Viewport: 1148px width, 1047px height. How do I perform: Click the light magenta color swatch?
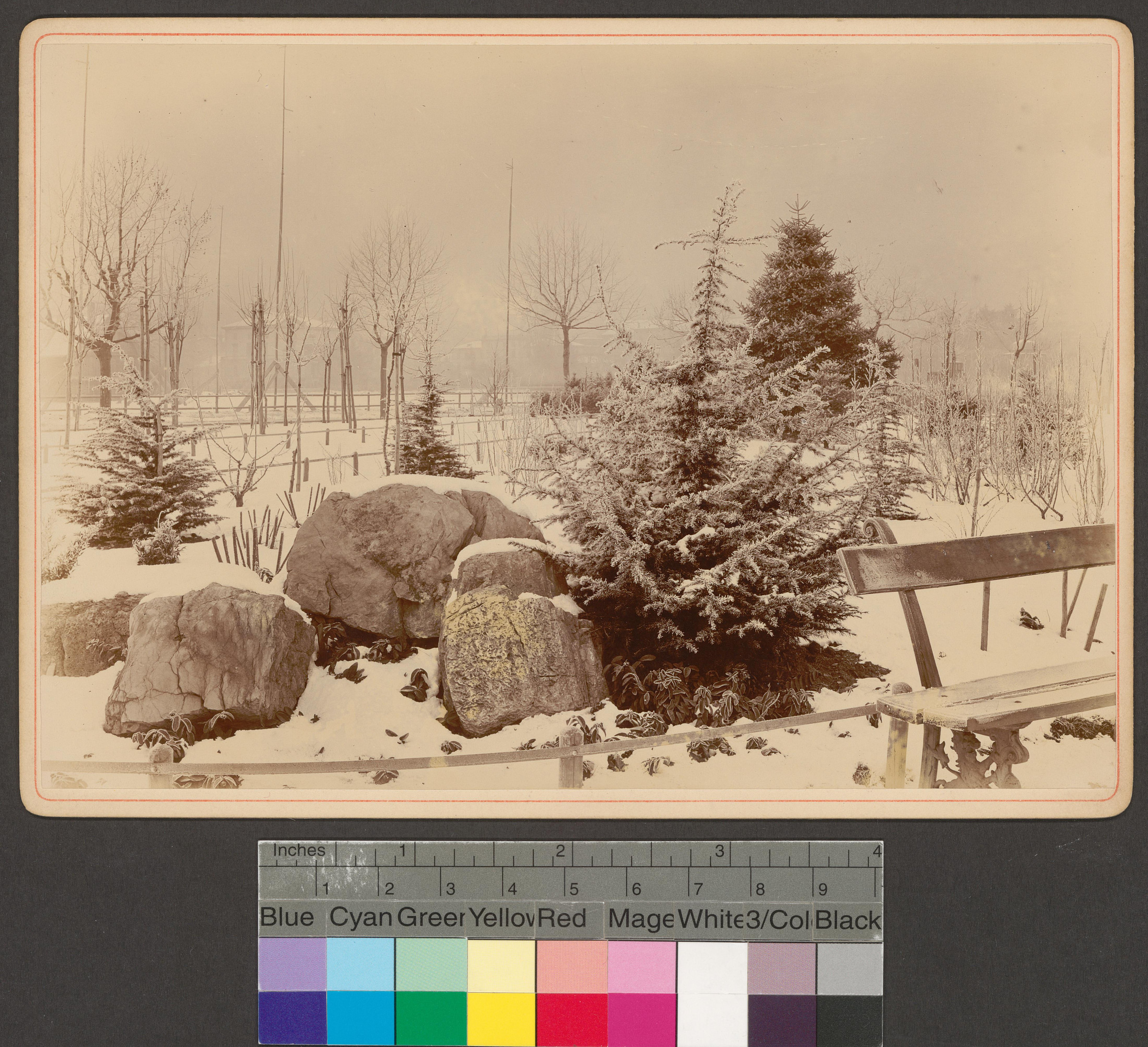pos(642,967)
